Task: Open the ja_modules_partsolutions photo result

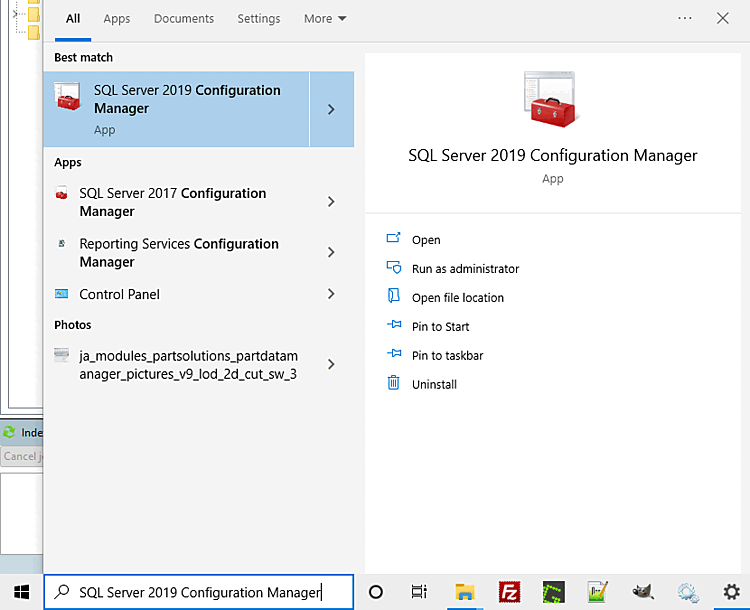Action: (188, 365)
